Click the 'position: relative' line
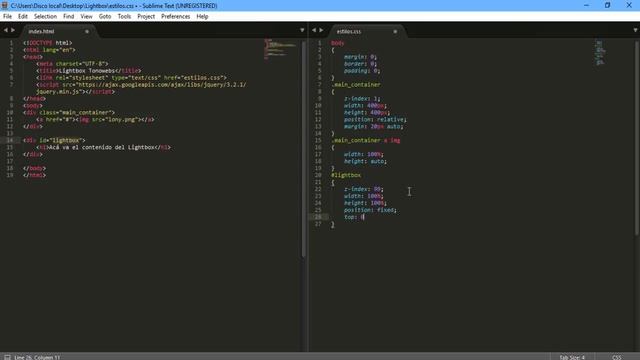 375,120
